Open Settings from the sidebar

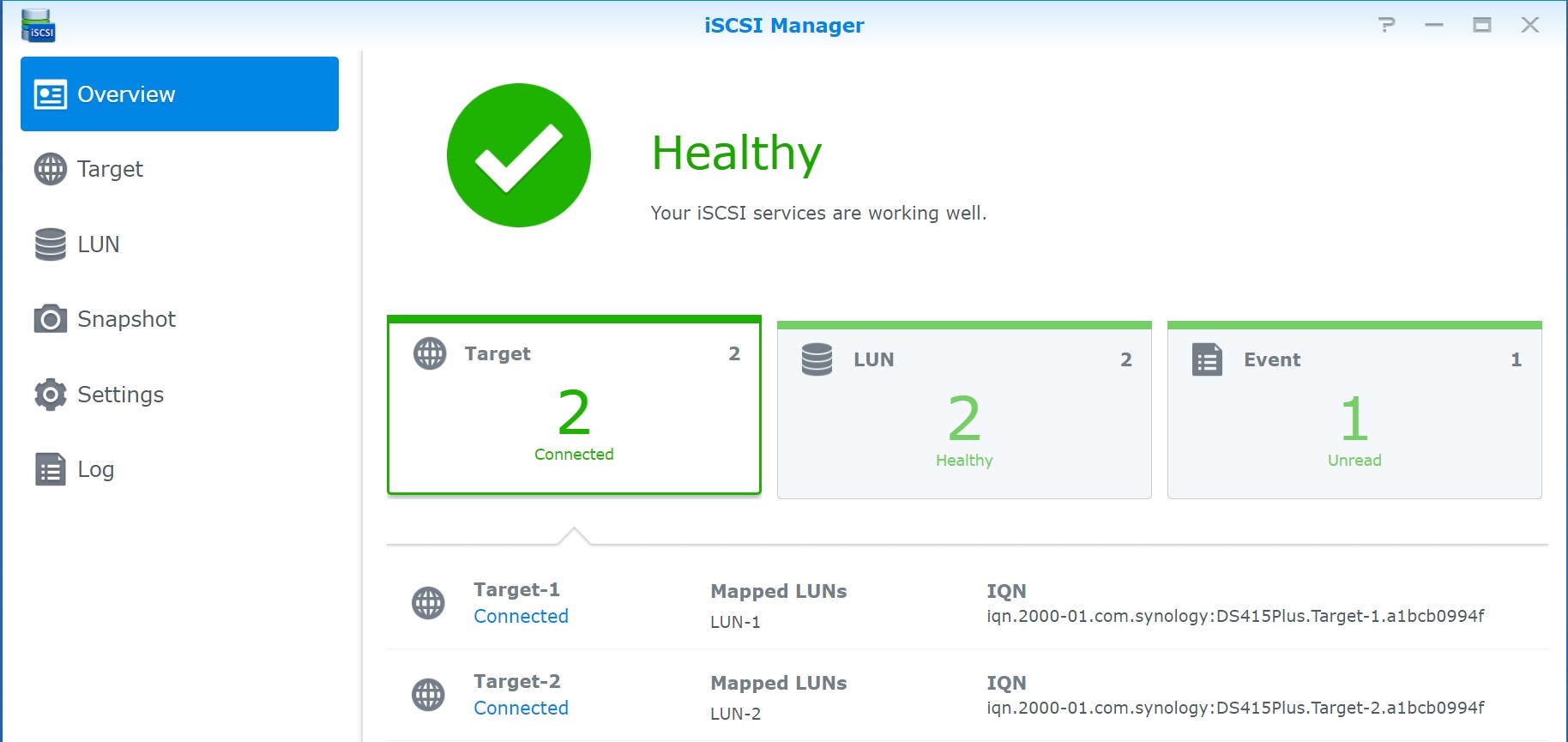point(120,395)
